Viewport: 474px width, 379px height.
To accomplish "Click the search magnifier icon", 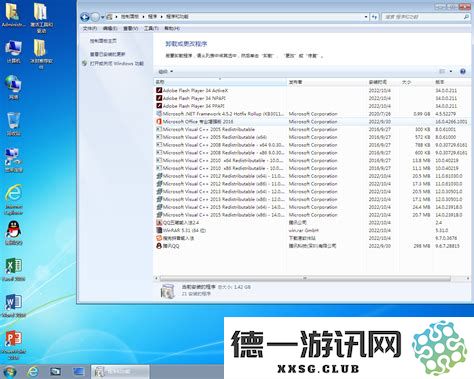I will [x=466, y=17].
